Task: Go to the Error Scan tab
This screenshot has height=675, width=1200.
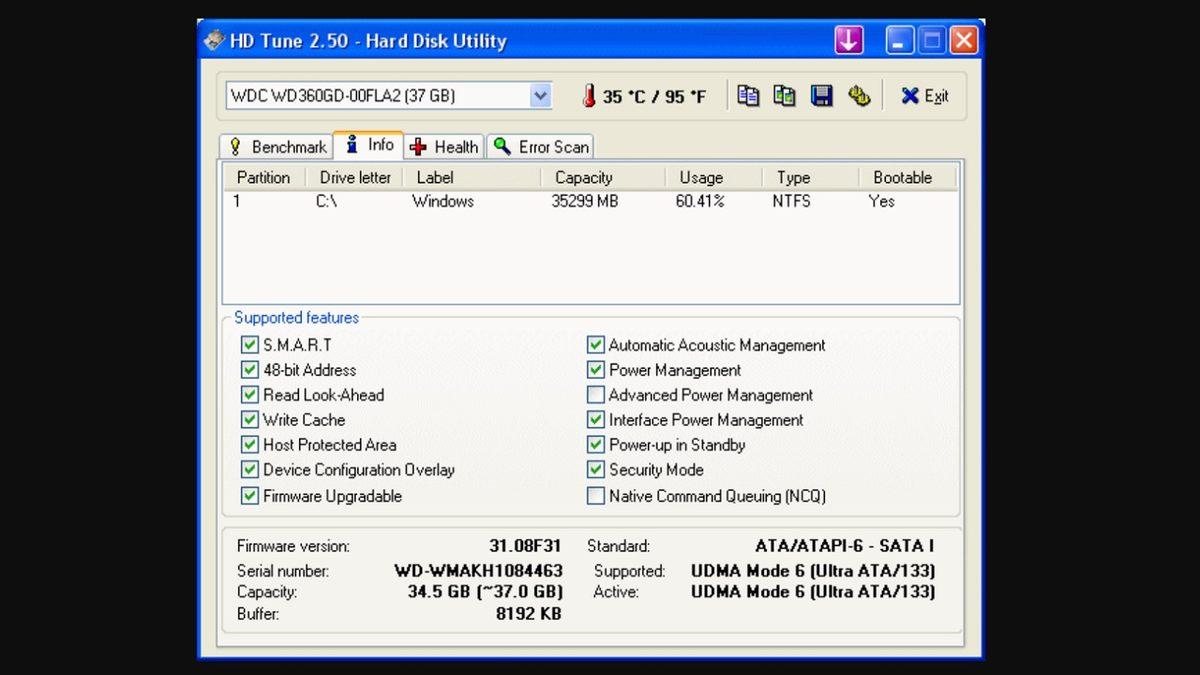Action: (541, 147)
